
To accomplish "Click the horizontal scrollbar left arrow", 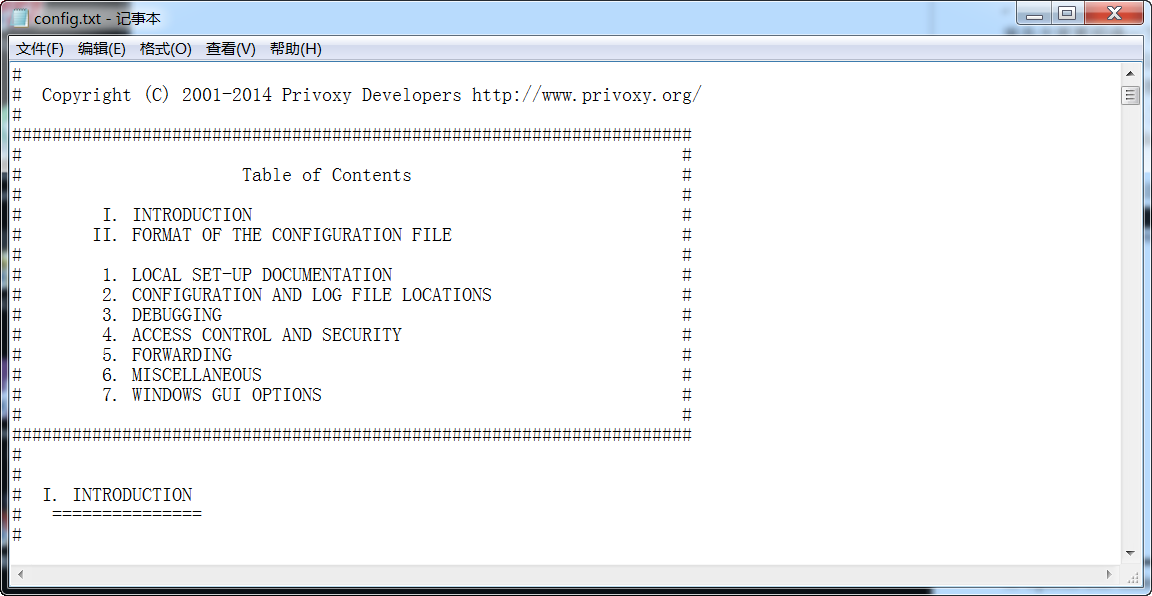I will [21, 575].
